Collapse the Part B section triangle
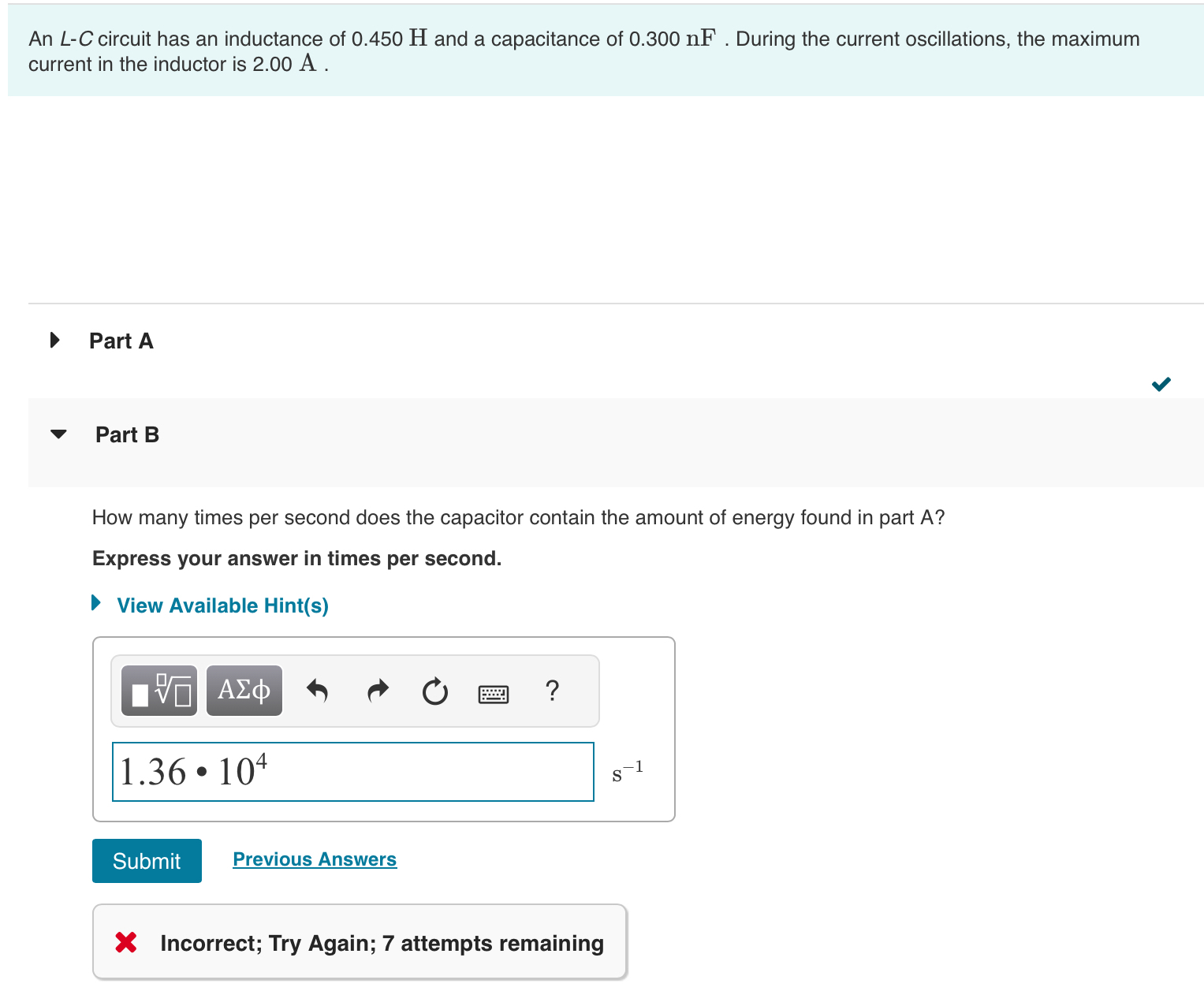 (58, 433)
